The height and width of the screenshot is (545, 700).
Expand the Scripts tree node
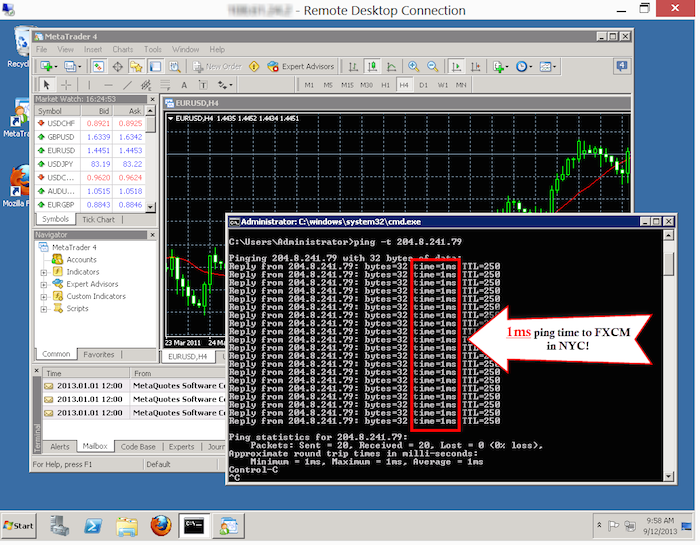[x=44, y=309]
